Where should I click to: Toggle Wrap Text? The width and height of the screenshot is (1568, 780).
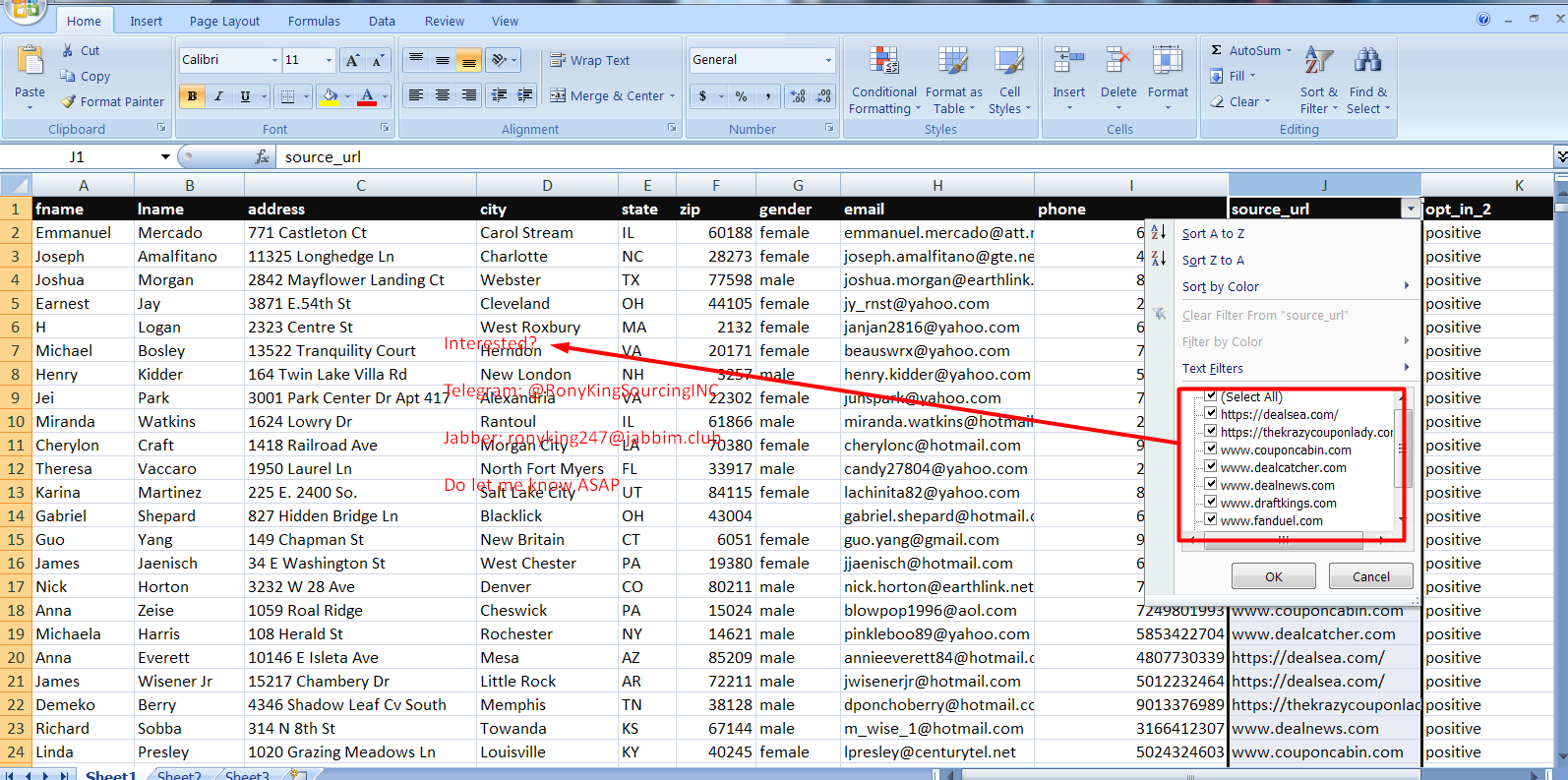[x=589, y=60]
